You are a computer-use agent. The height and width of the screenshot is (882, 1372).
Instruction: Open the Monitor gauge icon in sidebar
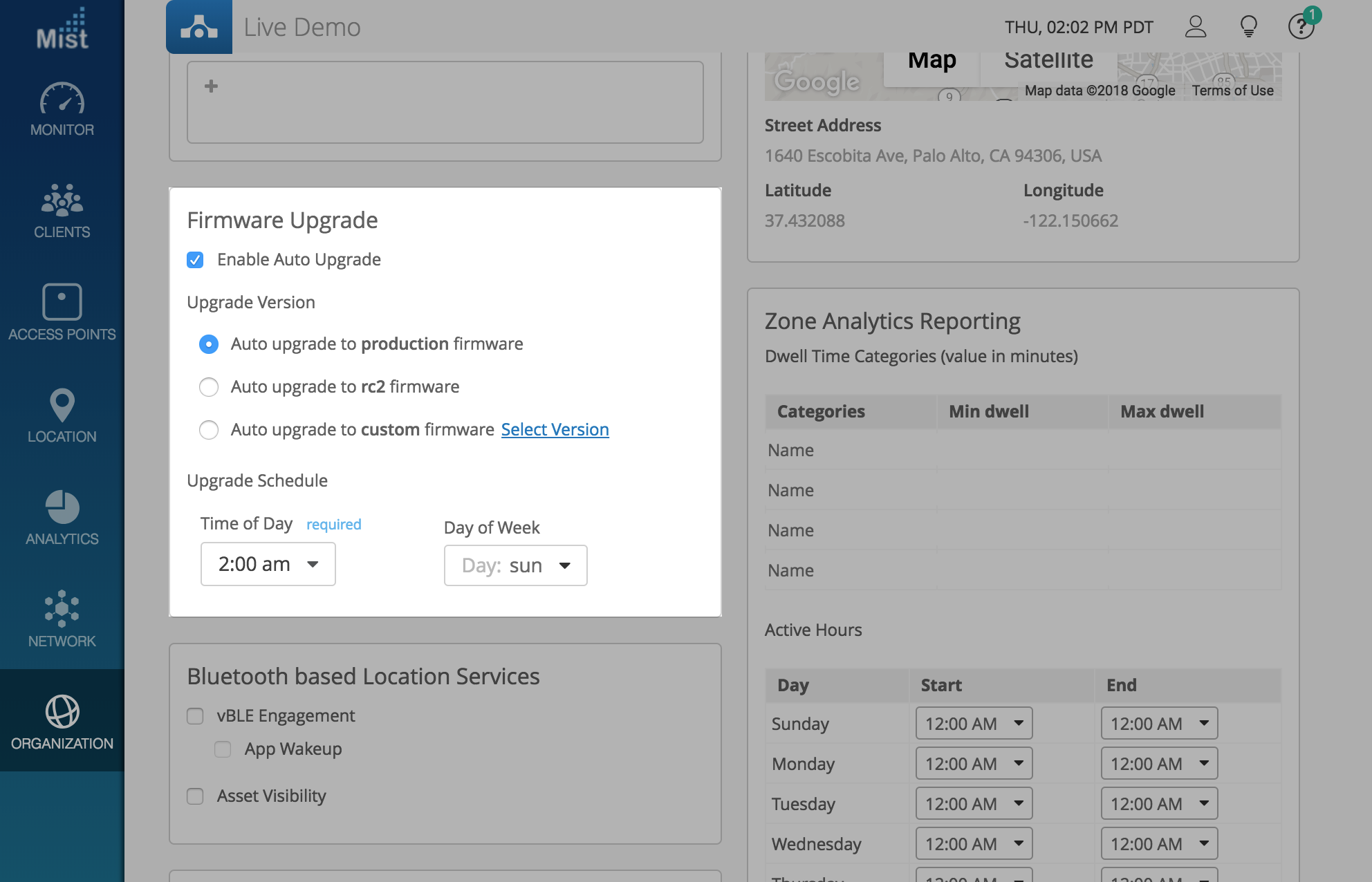coord(62,100)
